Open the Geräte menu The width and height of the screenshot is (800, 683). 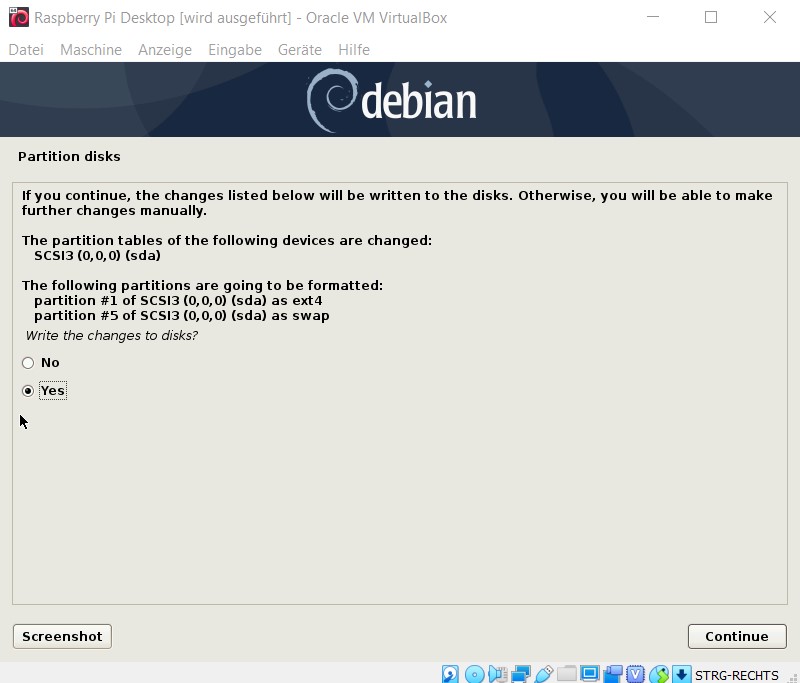[300, 49]
